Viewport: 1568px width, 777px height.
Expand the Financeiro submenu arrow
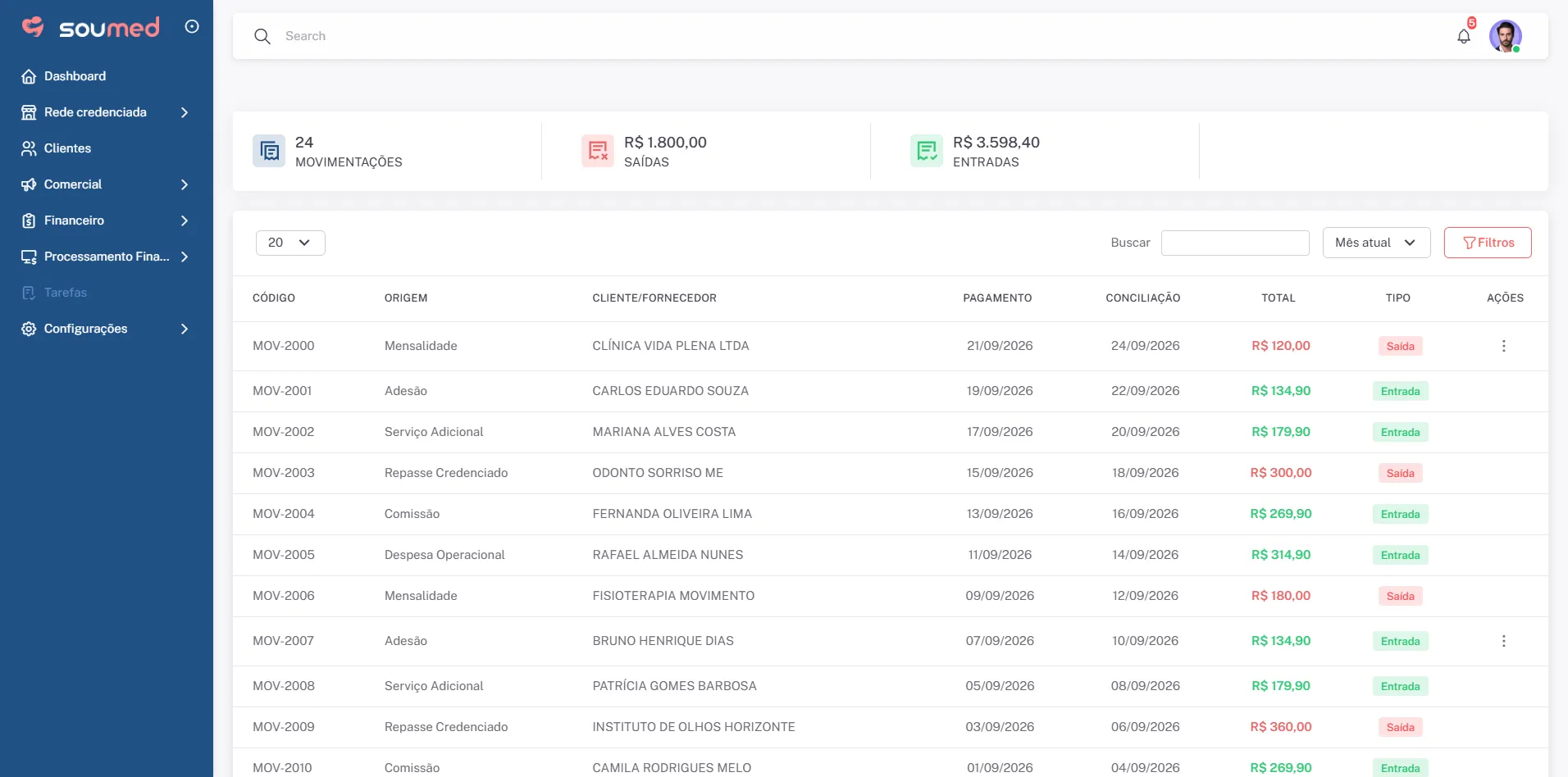(185, 220)
